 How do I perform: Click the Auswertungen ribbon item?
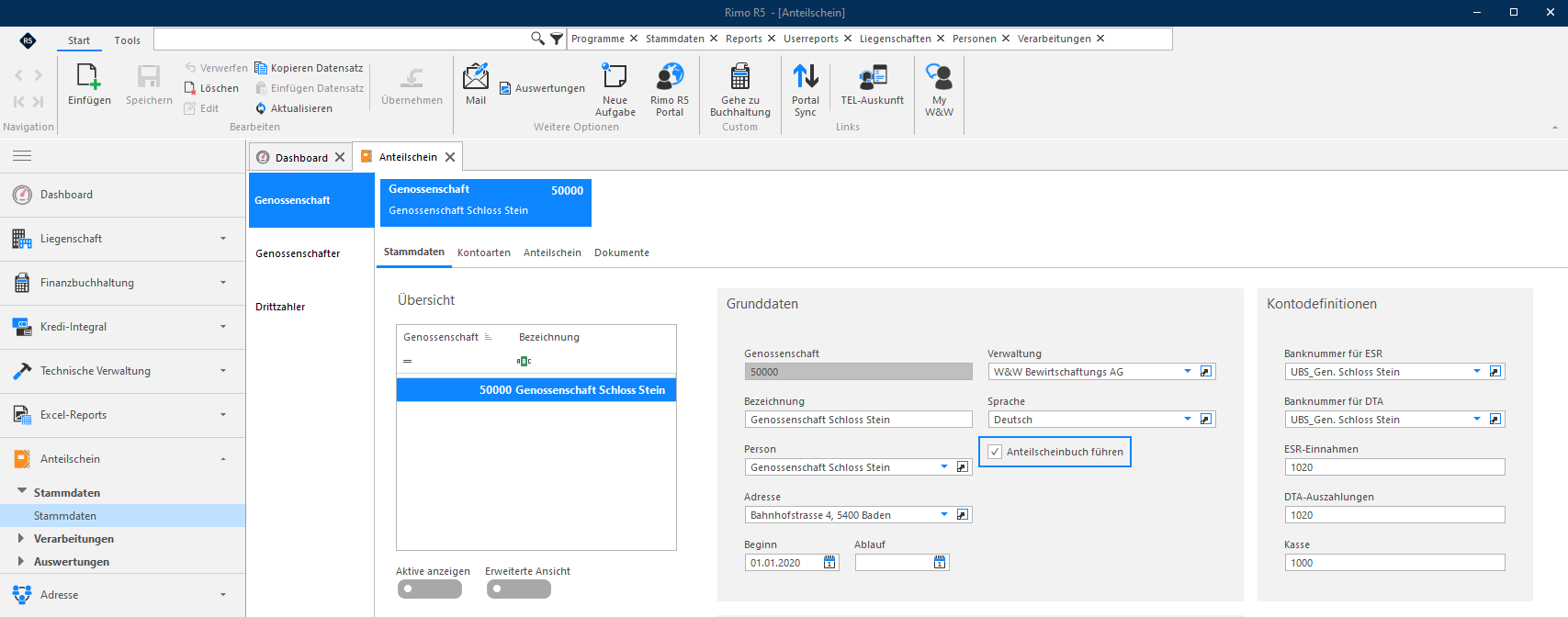click(x=542, y=88)
